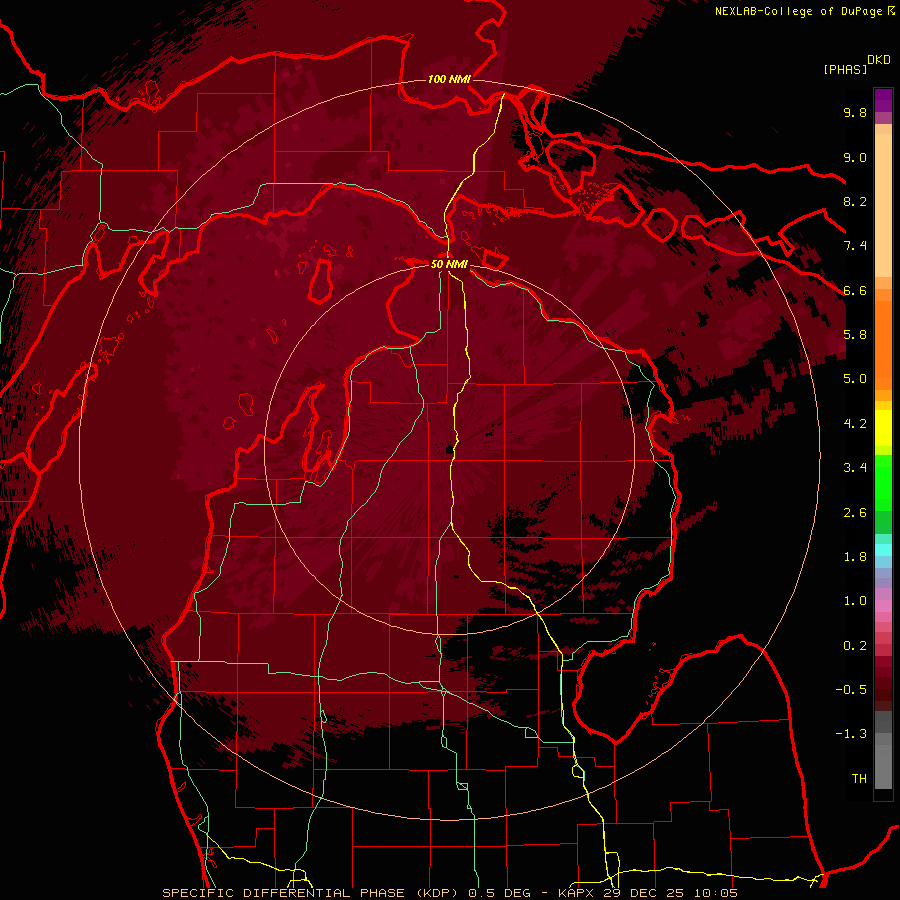
Task: Click the 9.8 value on the legend
Action: (x=855, y=113)
